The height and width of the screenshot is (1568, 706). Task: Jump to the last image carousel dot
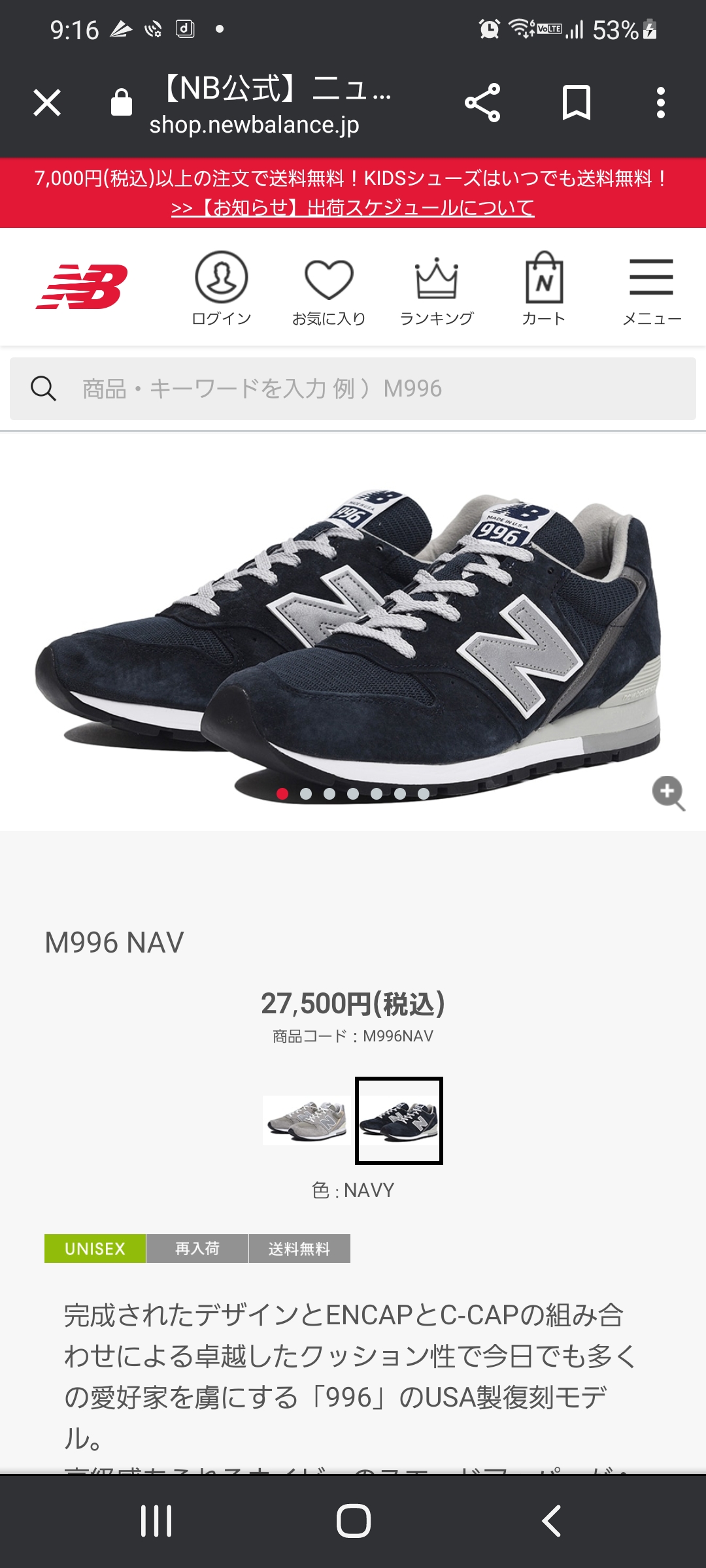[x=424, y=794]
